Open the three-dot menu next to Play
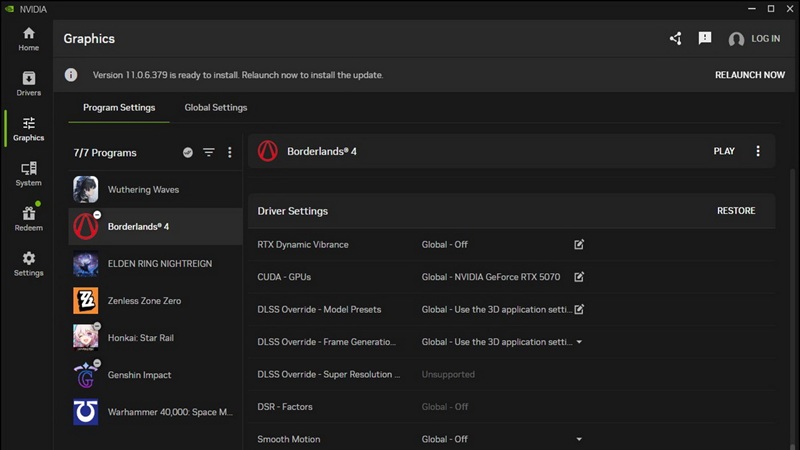Viewport: 800px width, 450px height. coord(758,151)
